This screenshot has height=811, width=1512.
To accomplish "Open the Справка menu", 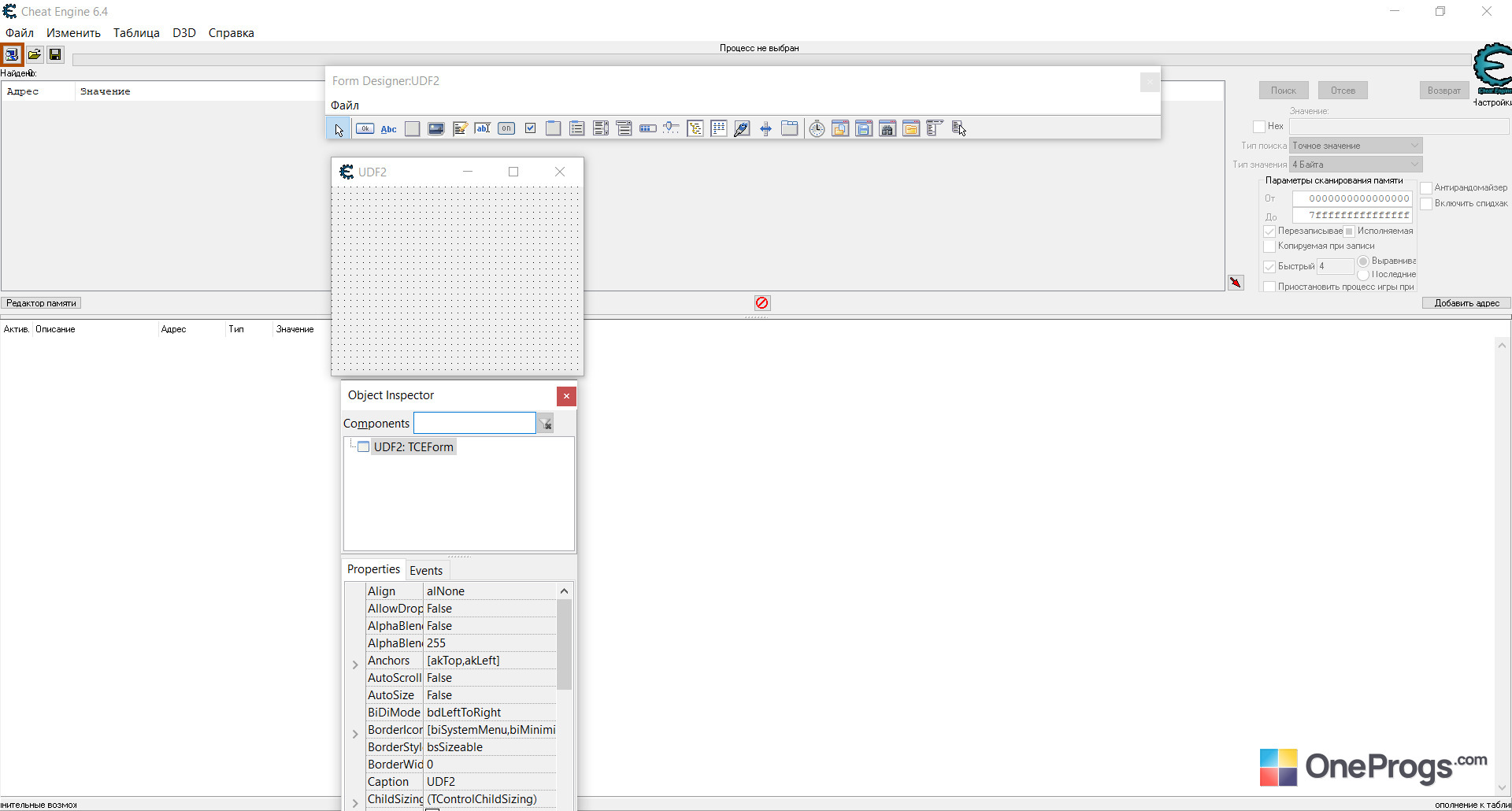I will point(231,33).
